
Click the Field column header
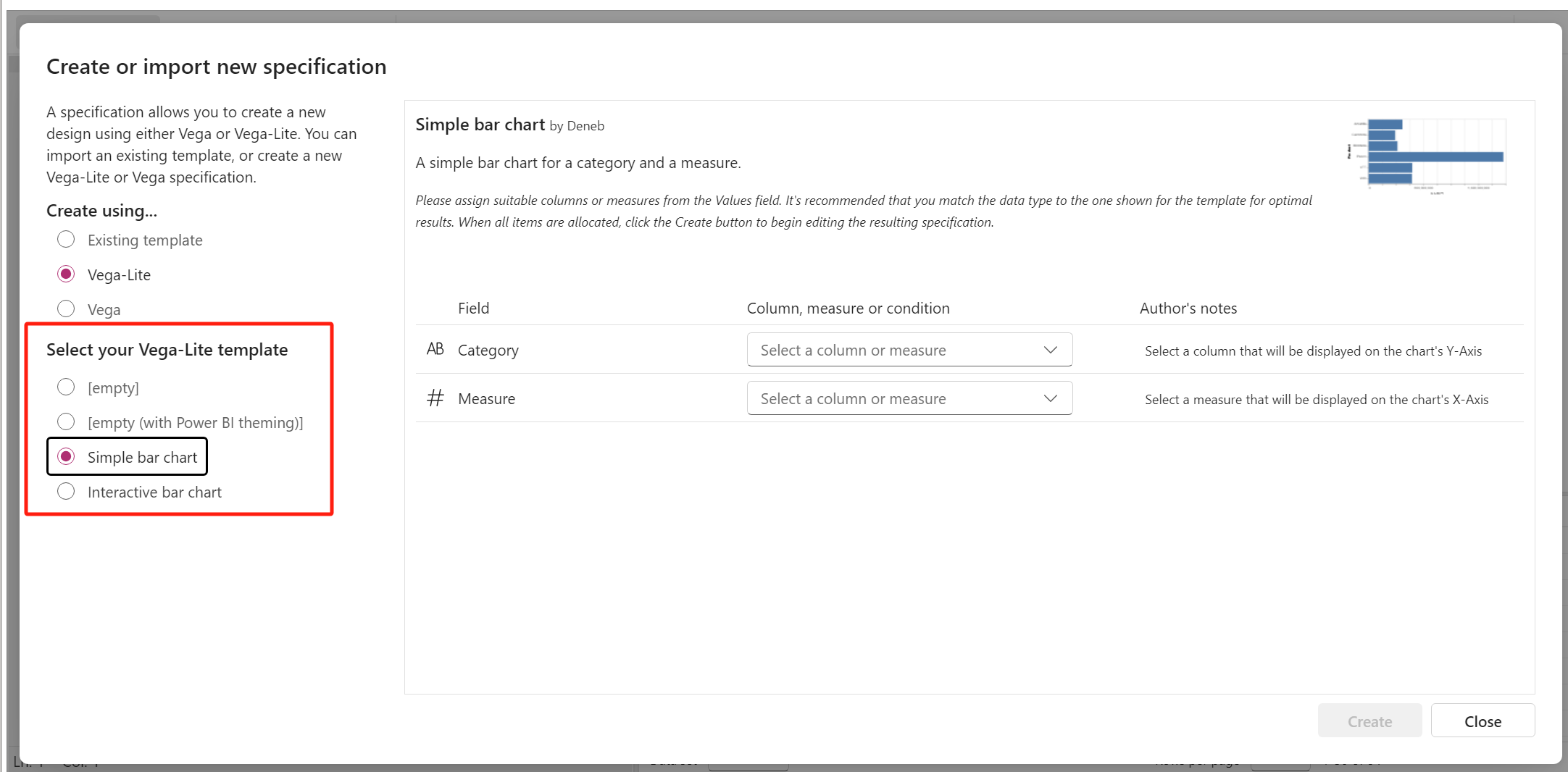[473, 309]
